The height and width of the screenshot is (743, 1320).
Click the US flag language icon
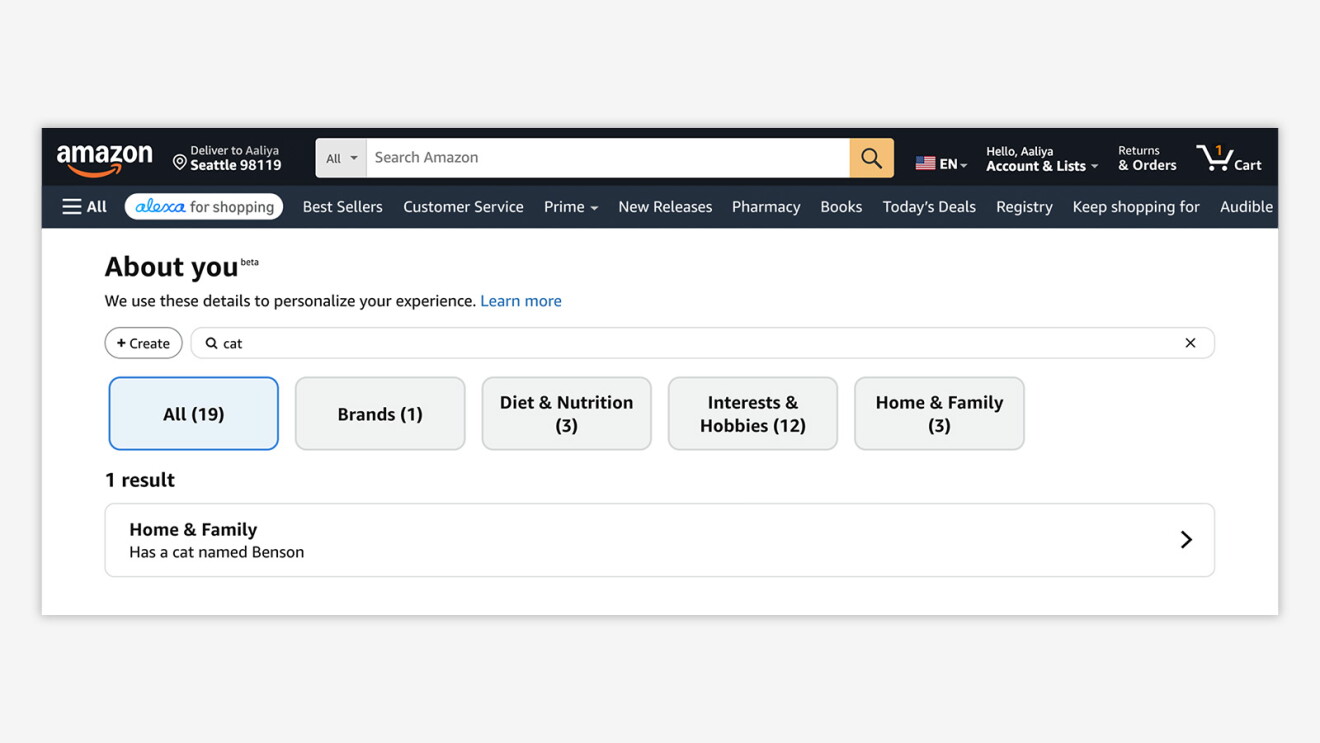click(x=925, y=163)
